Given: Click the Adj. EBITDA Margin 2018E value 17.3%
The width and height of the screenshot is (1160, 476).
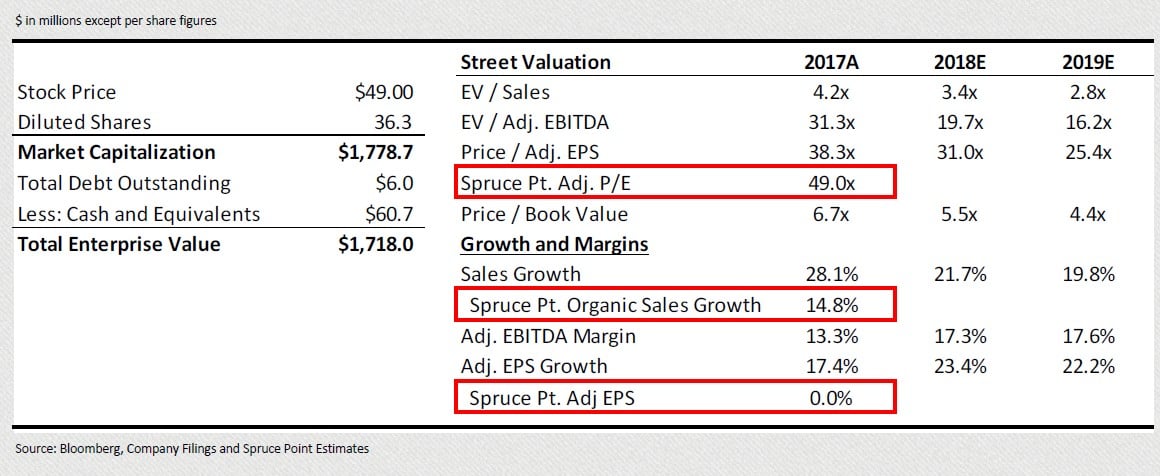Looking at the screenshot, I should (960, 336).
